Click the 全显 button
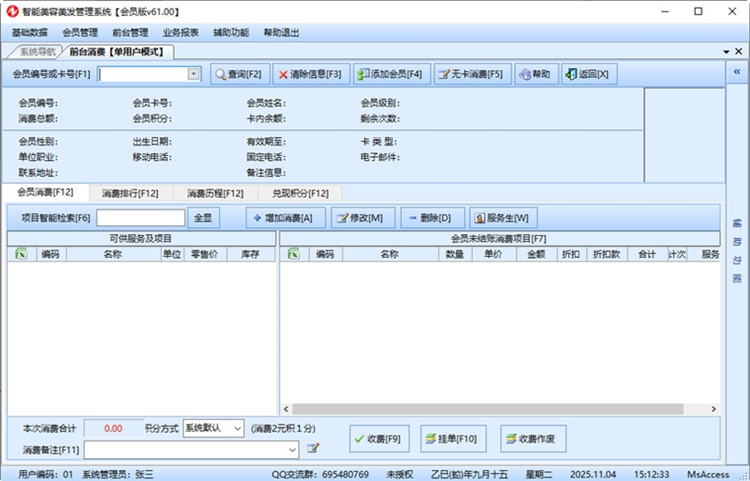This screenshot has height=481, width=750. tap(203, 218)
